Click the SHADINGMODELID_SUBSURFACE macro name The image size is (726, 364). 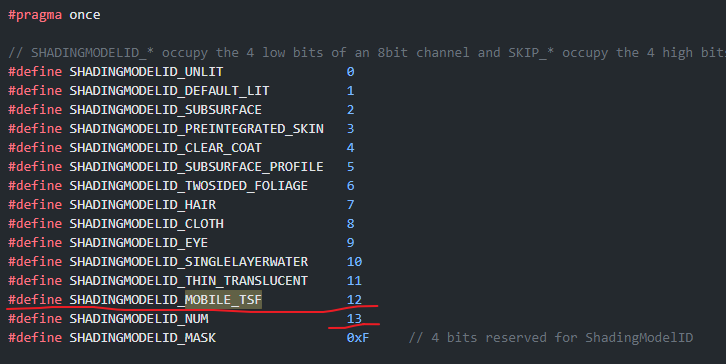(165, 110)
